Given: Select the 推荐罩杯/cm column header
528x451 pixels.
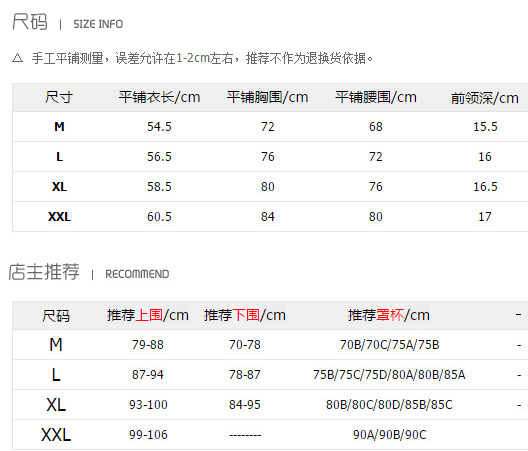Looking at the screenshot, I should pyautogui.click(x=389, y=315).
